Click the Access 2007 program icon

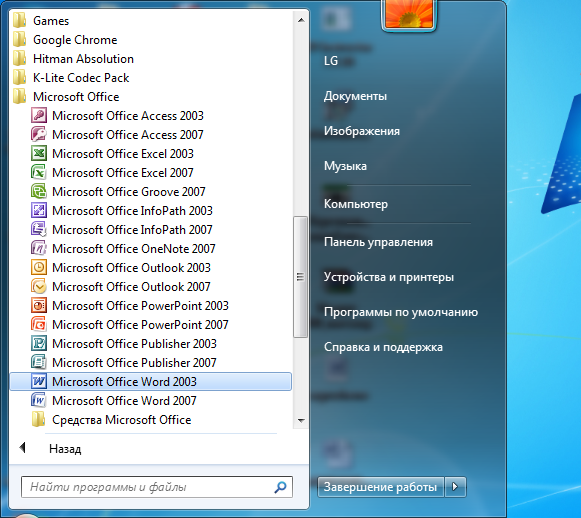pos(39,135)
